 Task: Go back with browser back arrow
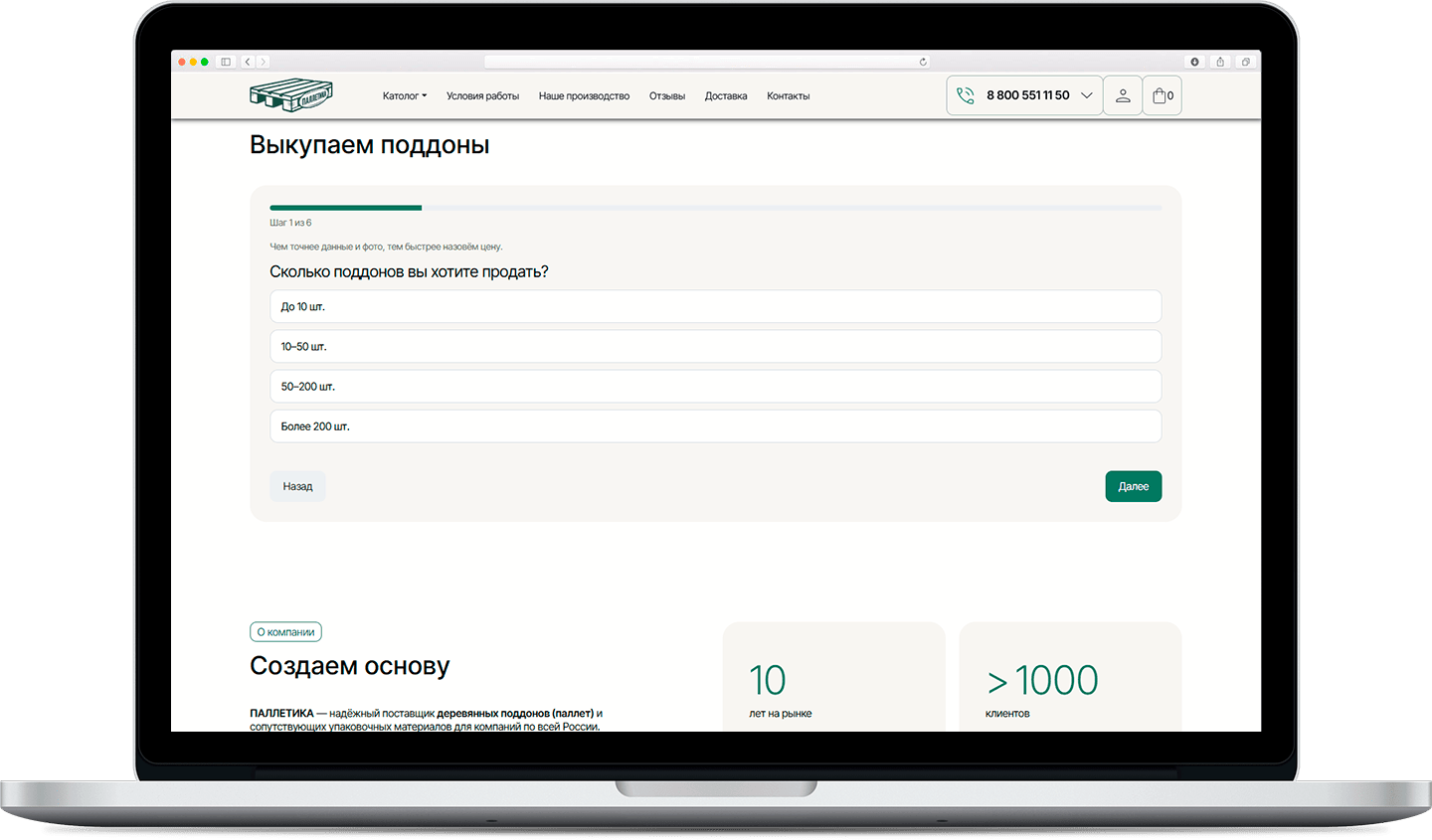click(x=248, y=62)
